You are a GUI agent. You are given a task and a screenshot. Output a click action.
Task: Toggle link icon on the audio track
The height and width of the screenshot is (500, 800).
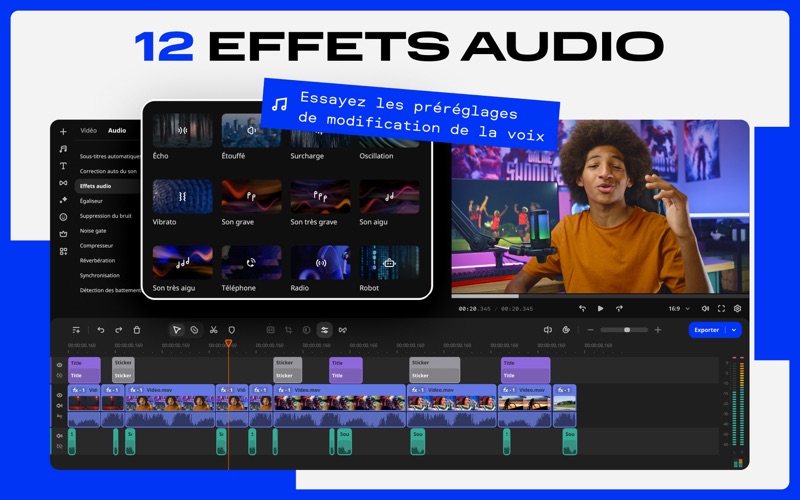click(60, 446)
